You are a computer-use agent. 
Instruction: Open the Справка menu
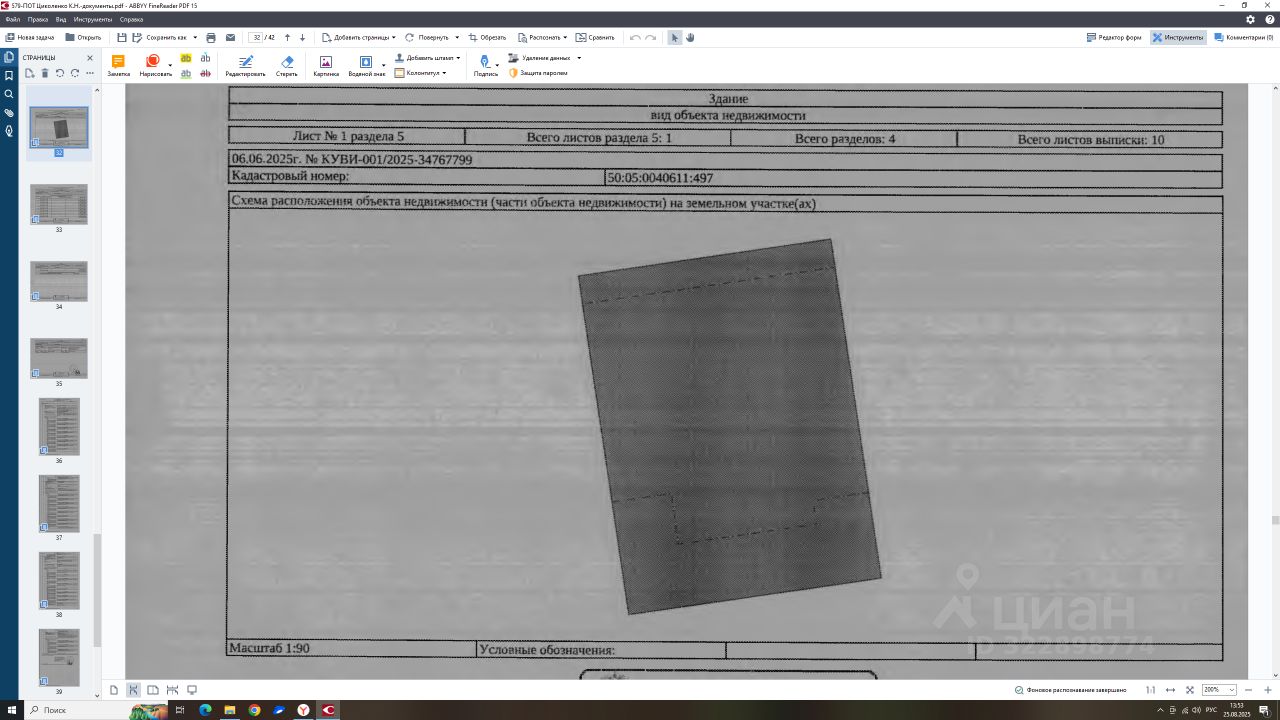131,19
